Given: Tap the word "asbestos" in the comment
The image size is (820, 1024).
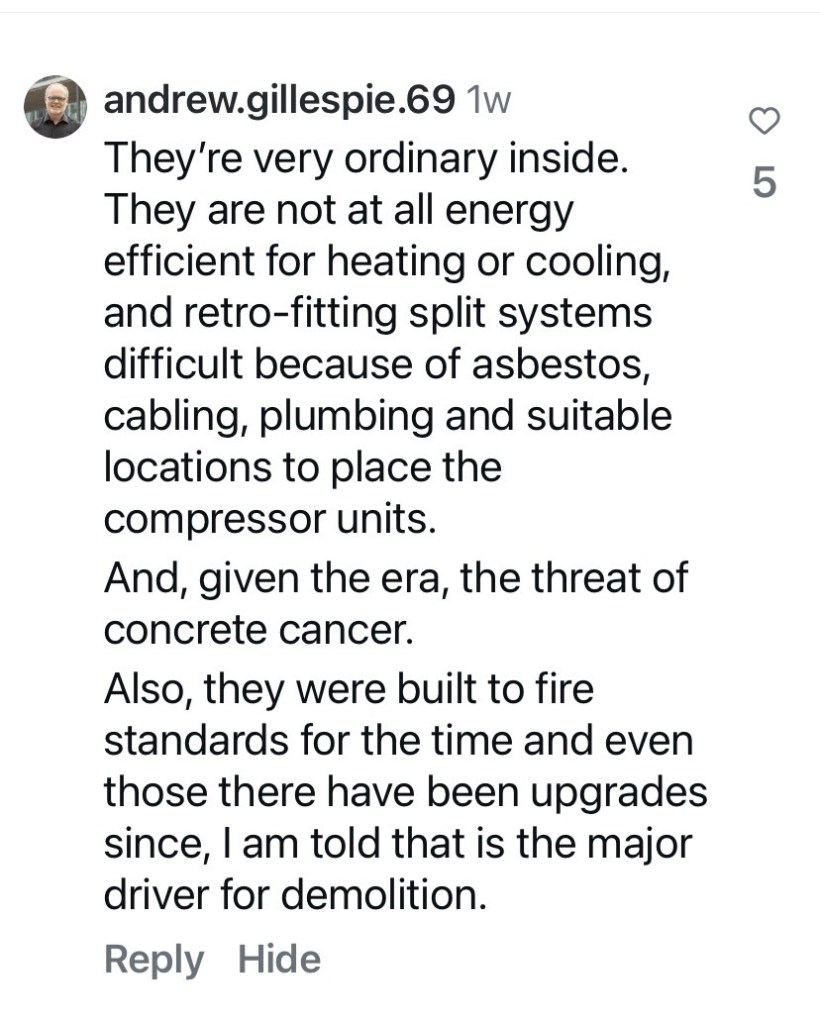Looking at the screenshot, I should point(557,366).
